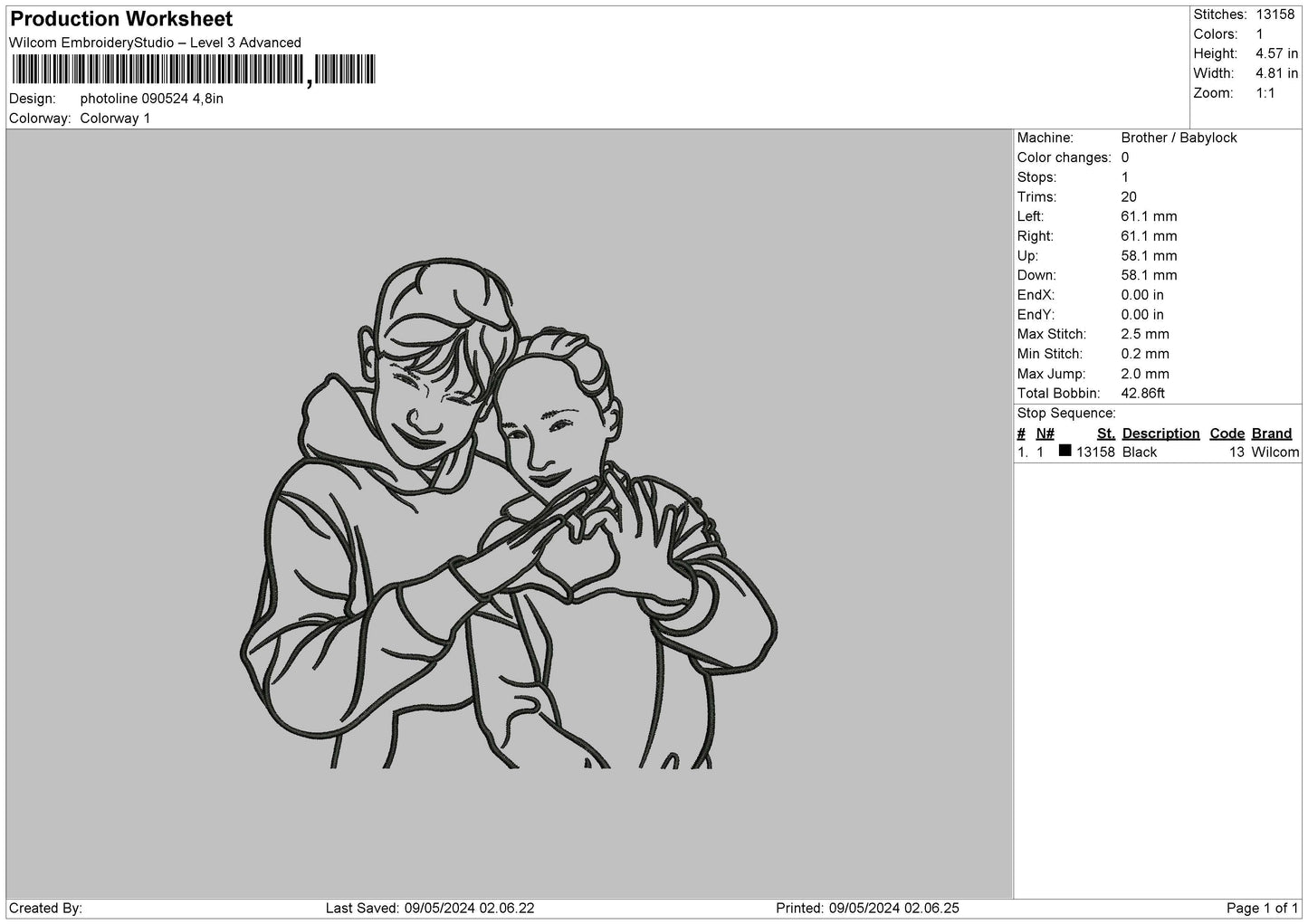Click the "Design:" label

[x=33, y=99]
